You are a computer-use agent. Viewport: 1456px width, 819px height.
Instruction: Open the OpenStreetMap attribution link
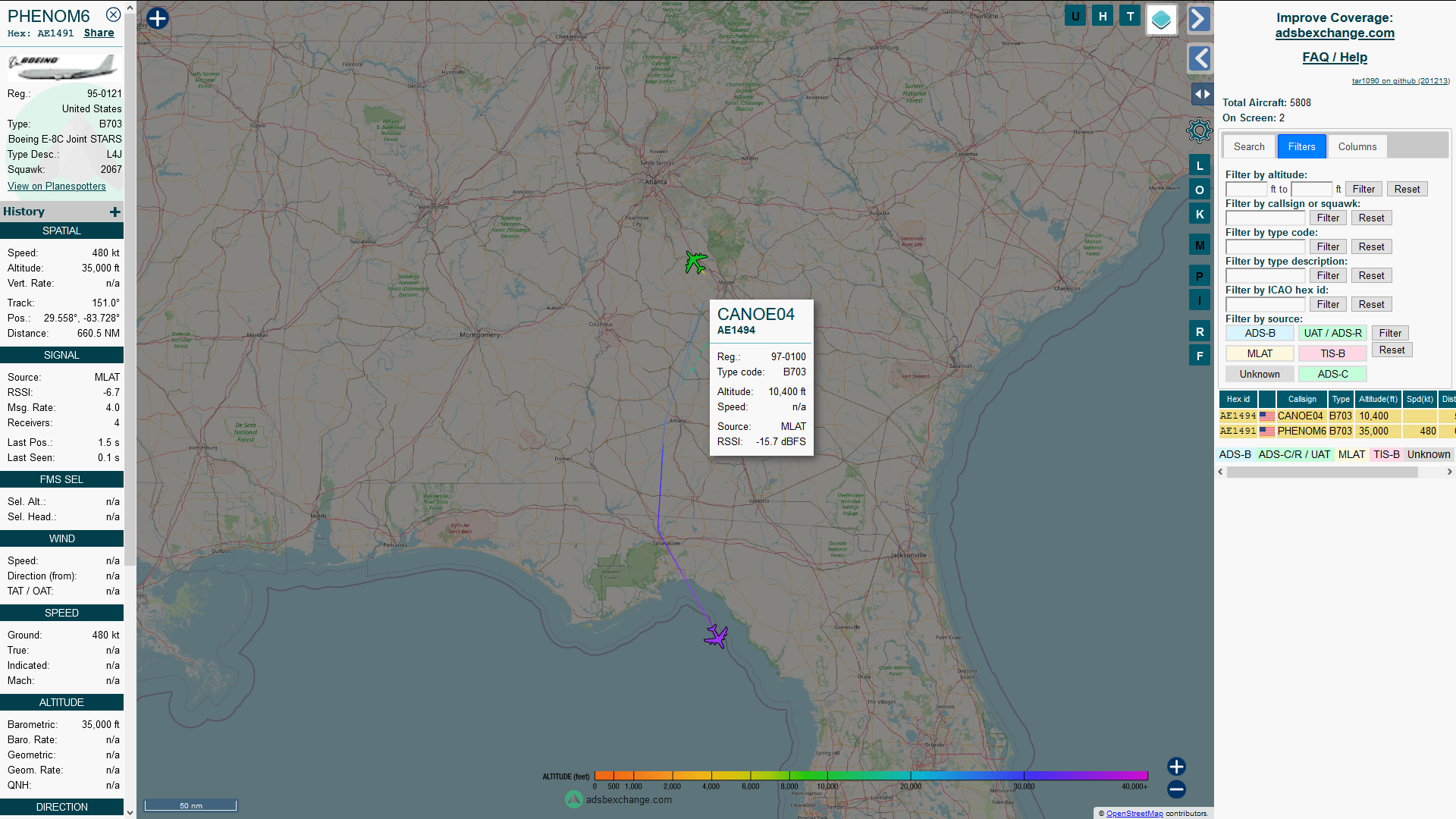coord(1134,814)
